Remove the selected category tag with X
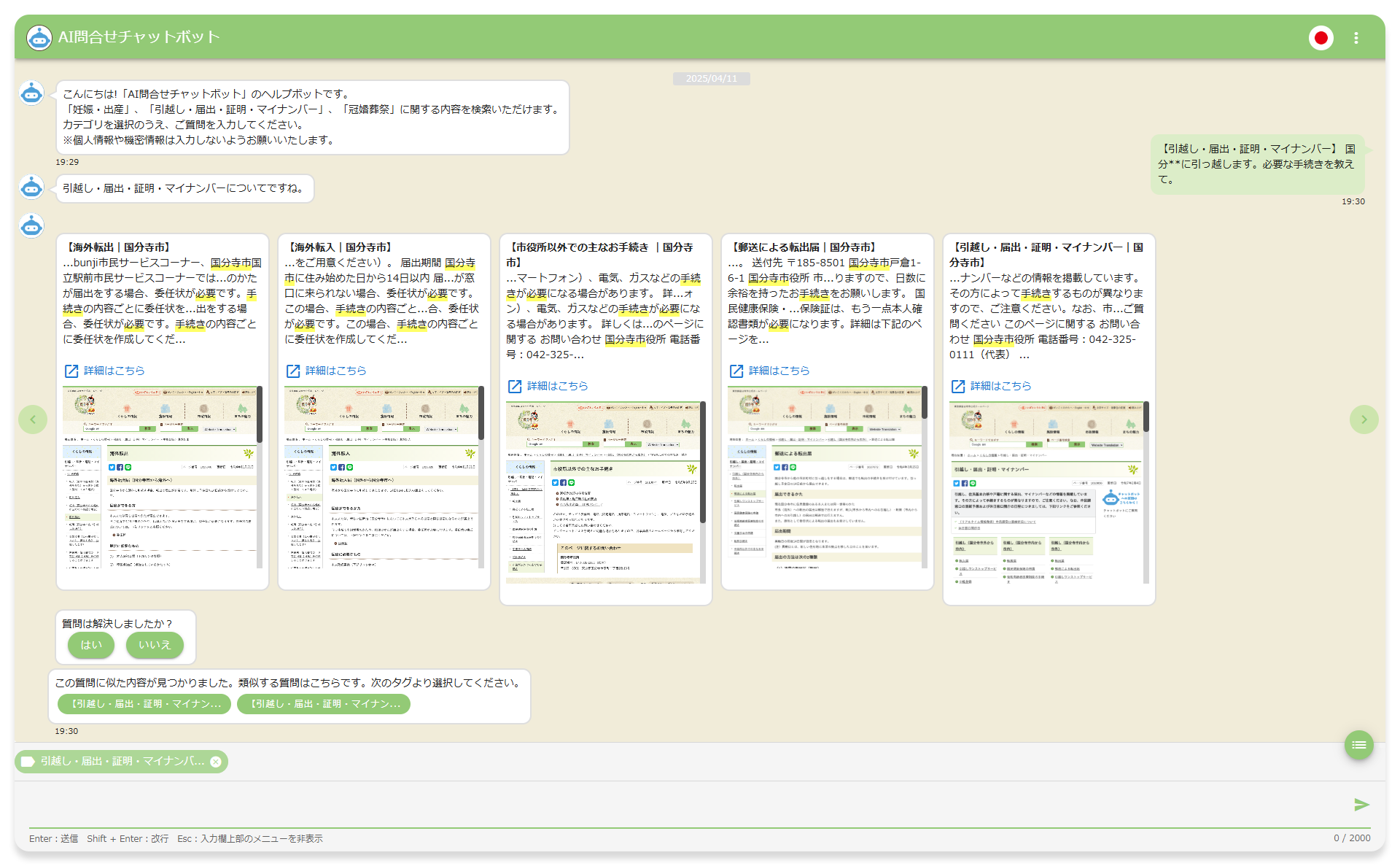Viewport: 1400px width, 866px height. coord(216,762)
